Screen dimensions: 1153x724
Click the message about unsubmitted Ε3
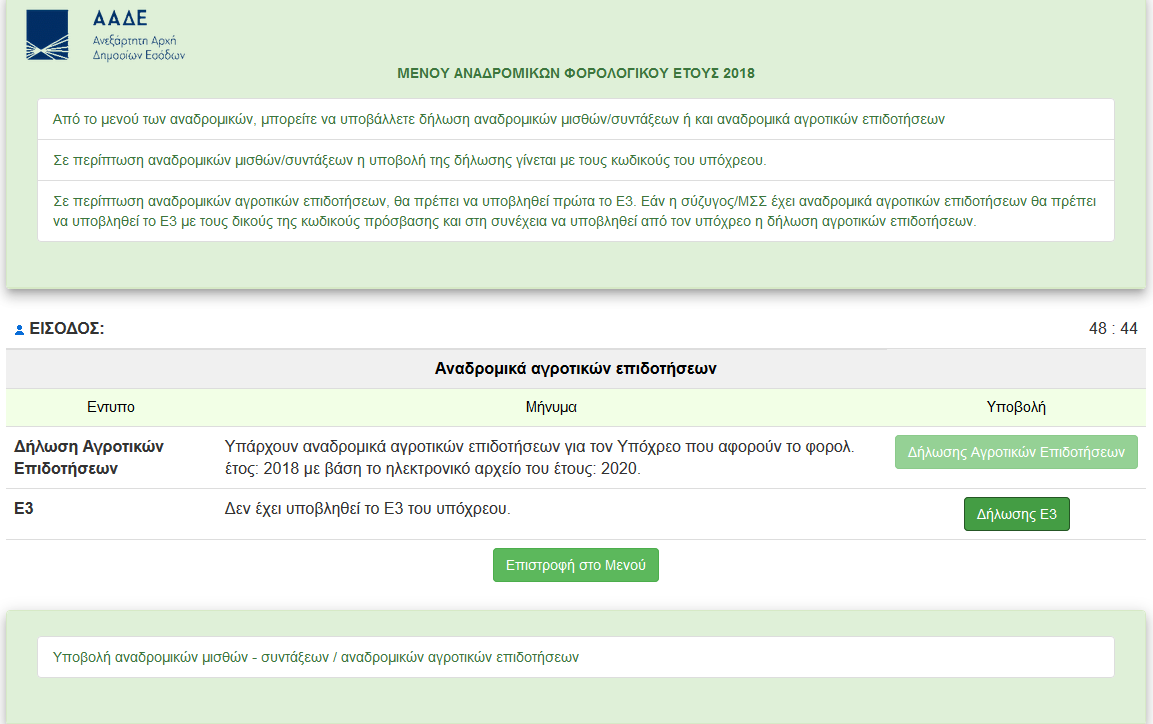pyautogui.click(x=368, y=508)
